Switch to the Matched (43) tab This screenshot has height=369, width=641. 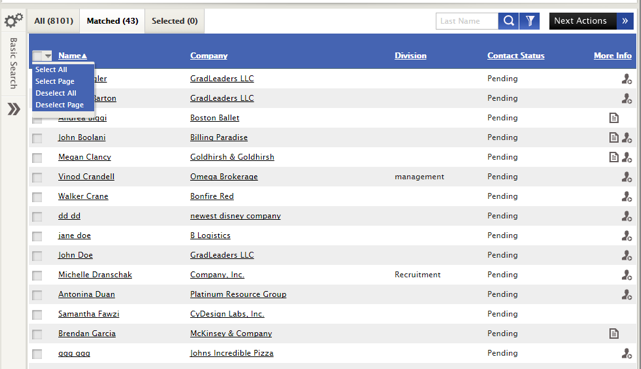pos(112,21)
